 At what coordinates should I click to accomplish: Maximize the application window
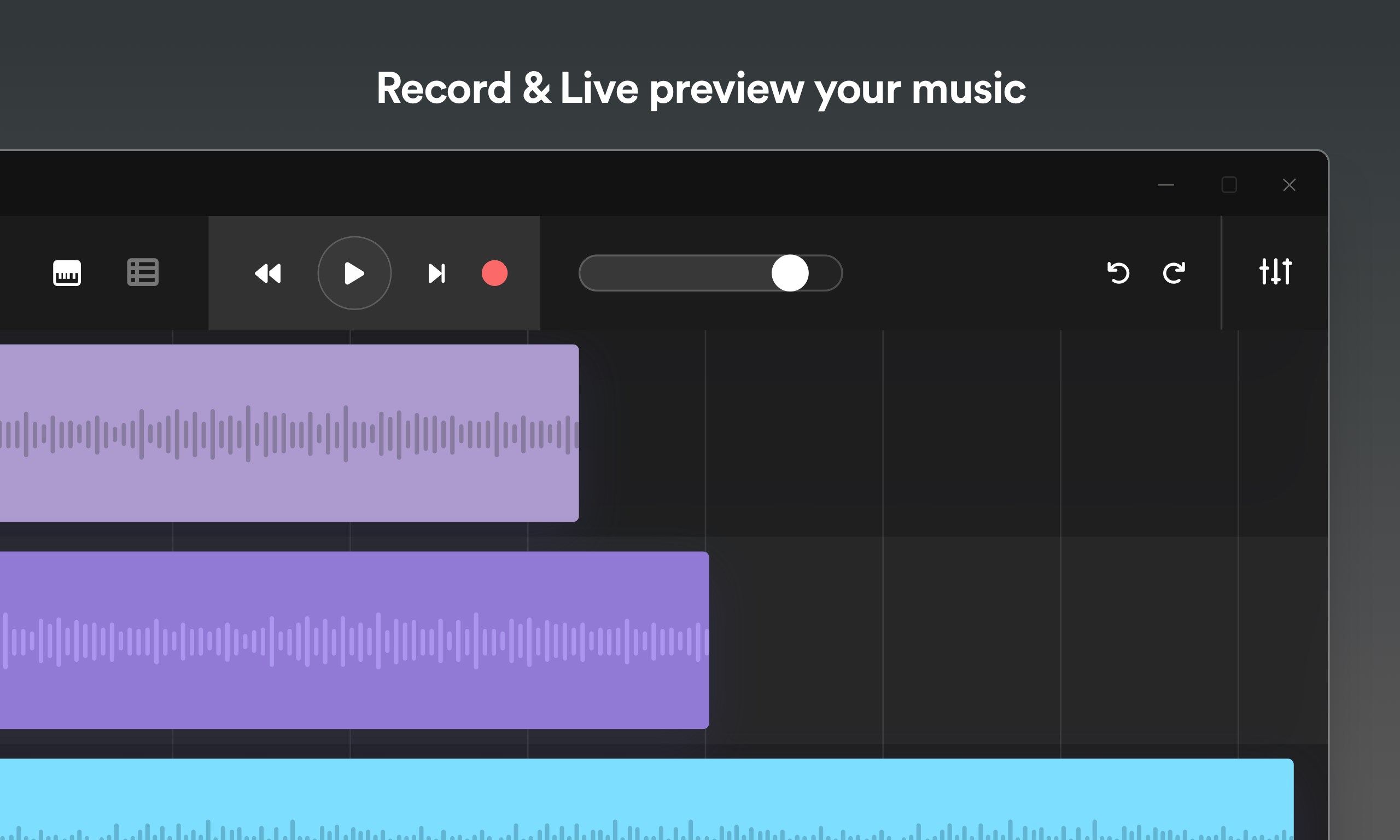[x=1229, y=185]
